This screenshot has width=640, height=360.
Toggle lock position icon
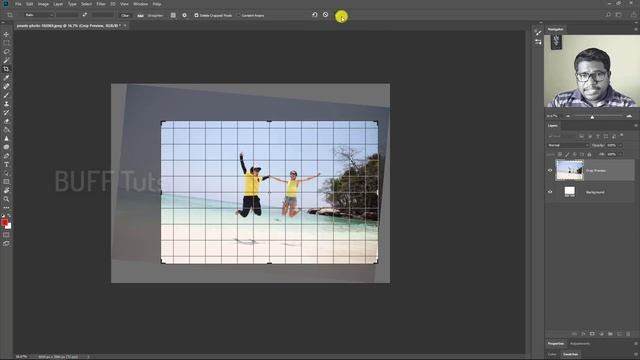575,154
